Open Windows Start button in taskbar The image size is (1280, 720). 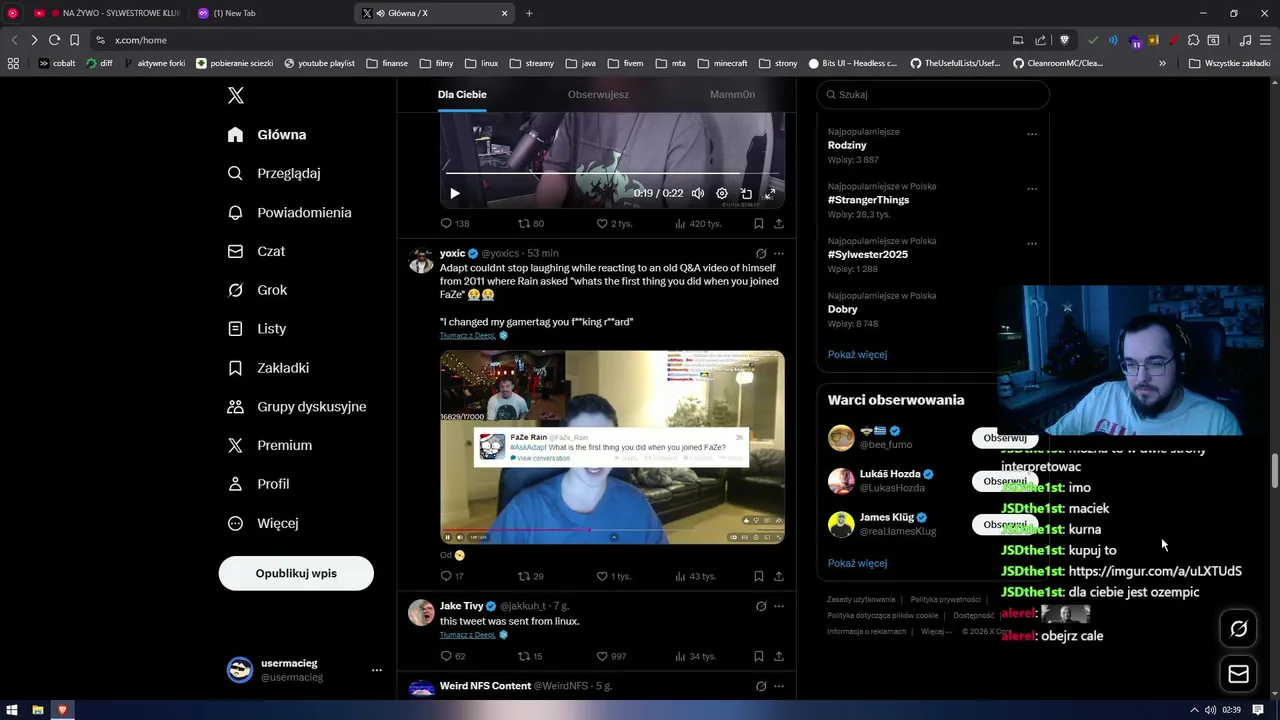pos(13,710)
